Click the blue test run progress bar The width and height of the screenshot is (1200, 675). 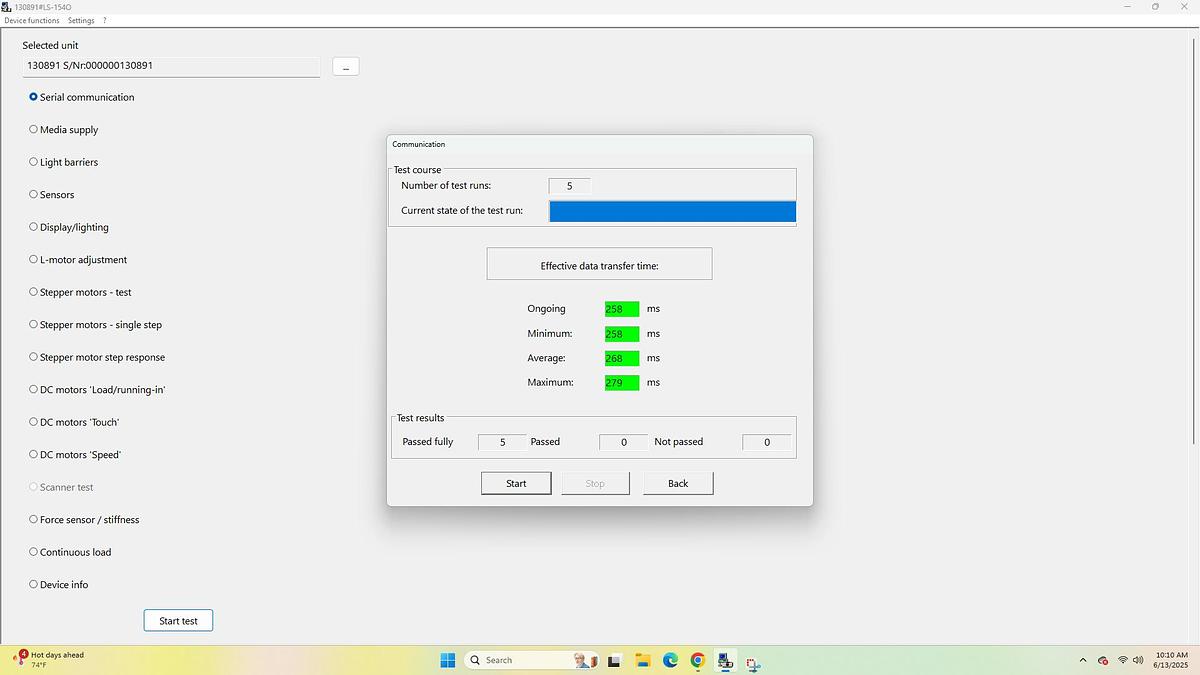coord(672,211)
